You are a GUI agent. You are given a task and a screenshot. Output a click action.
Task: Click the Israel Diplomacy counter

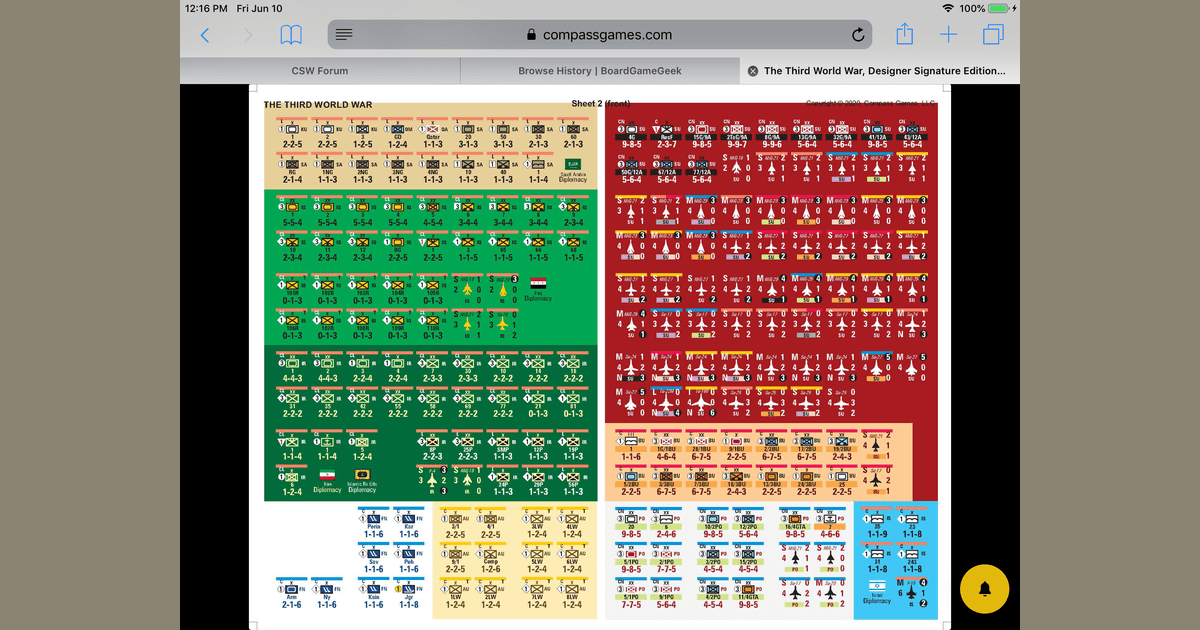click(876, 591)
